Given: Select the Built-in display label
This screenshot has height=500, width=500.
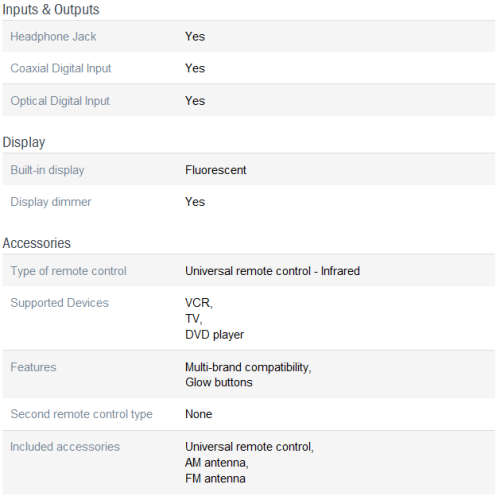Looking at the screenshot, I should click(x=47, y=170).
